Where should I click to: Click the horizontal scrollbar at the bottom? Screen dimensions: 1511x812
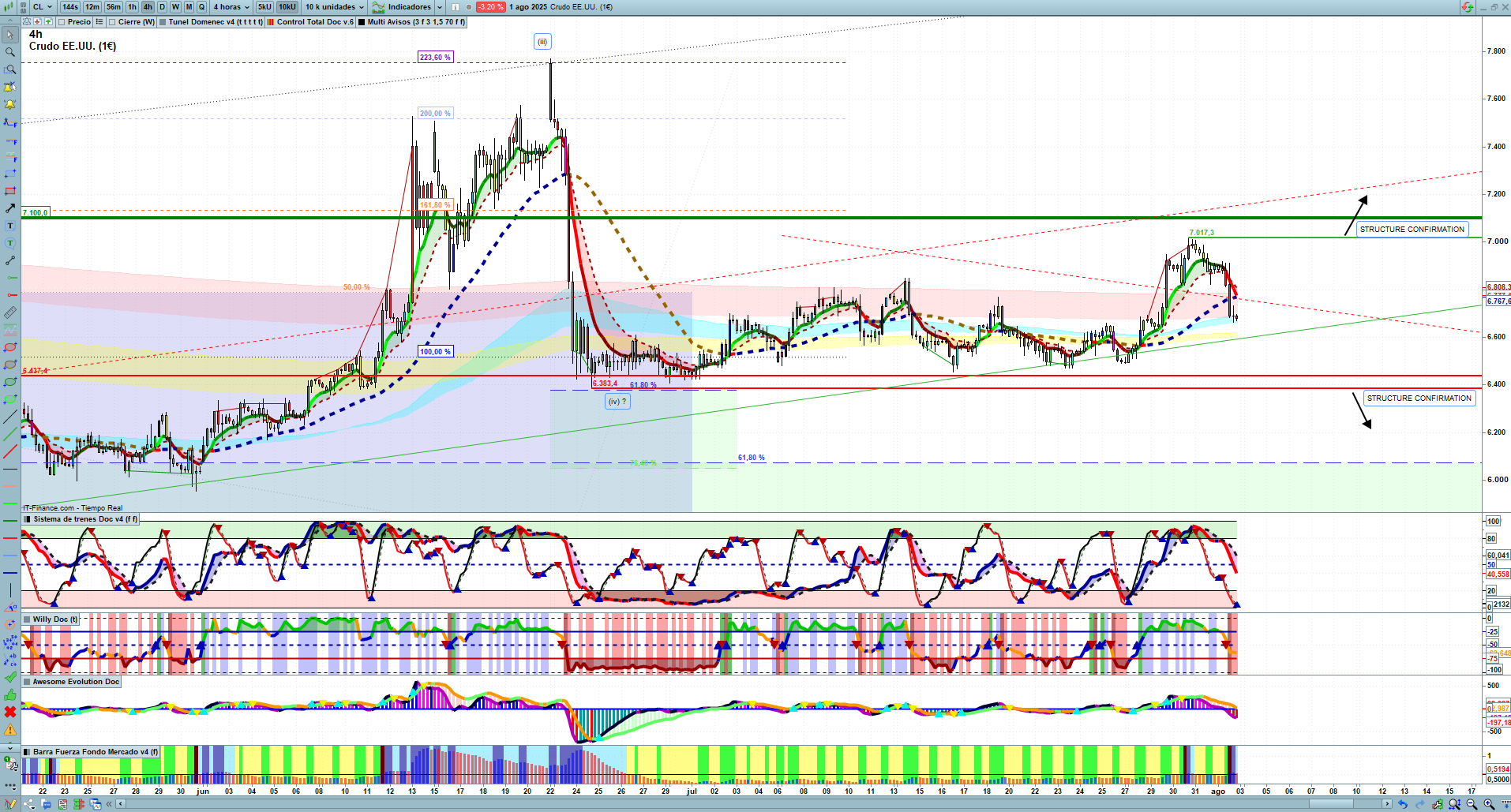[x=750, y=804]
